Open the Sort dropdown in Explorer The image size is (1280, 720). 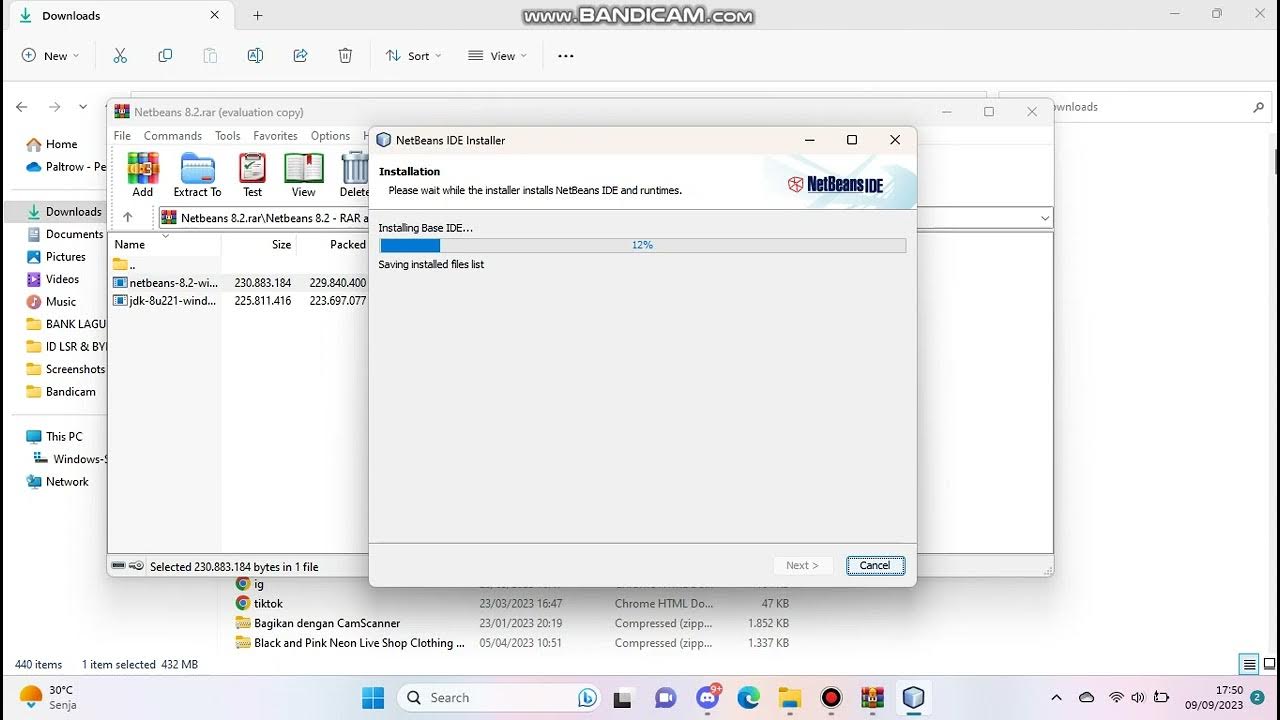[413, 56]
